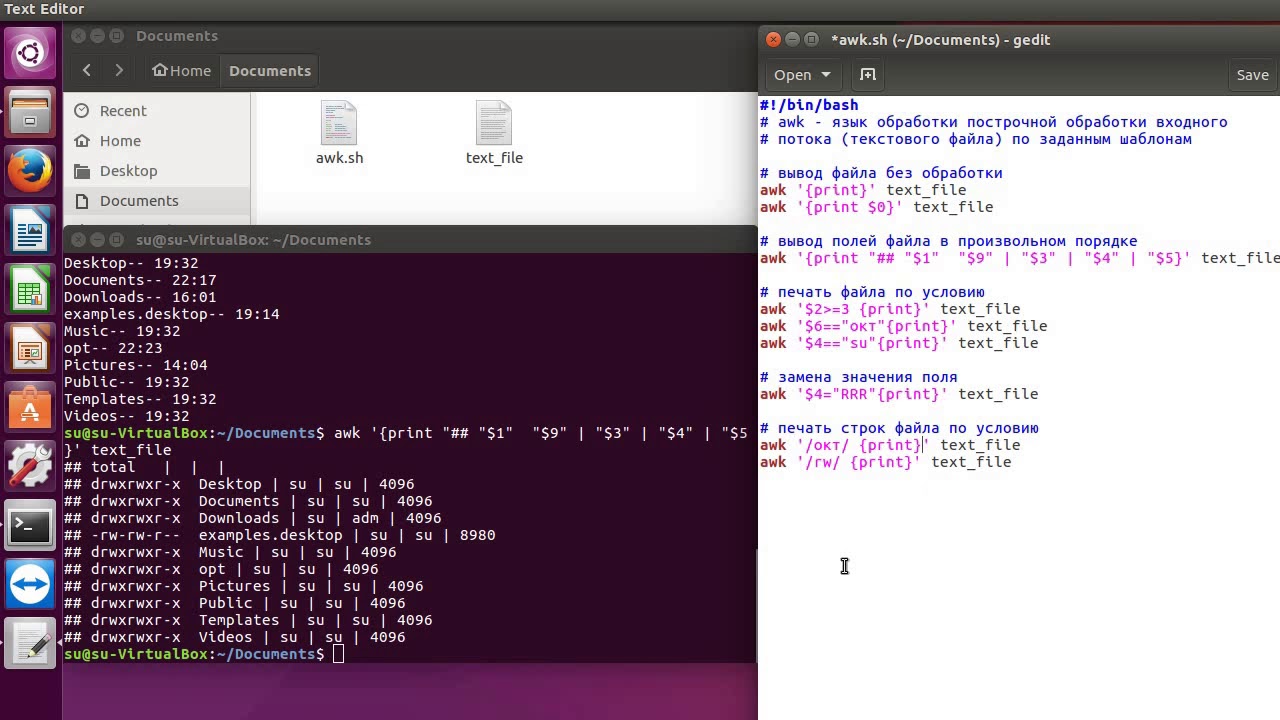Click the "awk '{print $0}' text_file" line

click(877, 207)
